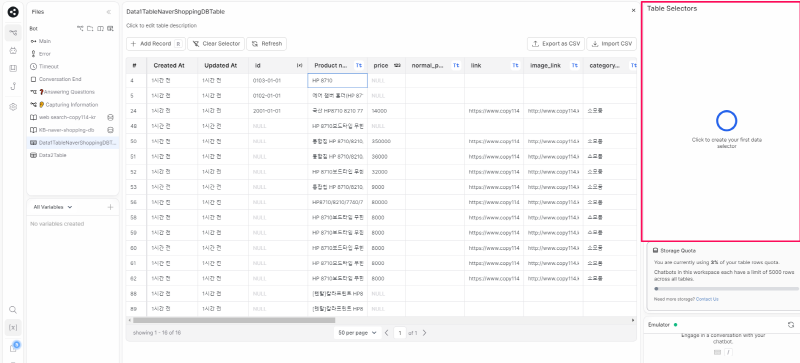The image size is (800, 363).
Task: Click the Contact Us link
Action: pos(707,299)
